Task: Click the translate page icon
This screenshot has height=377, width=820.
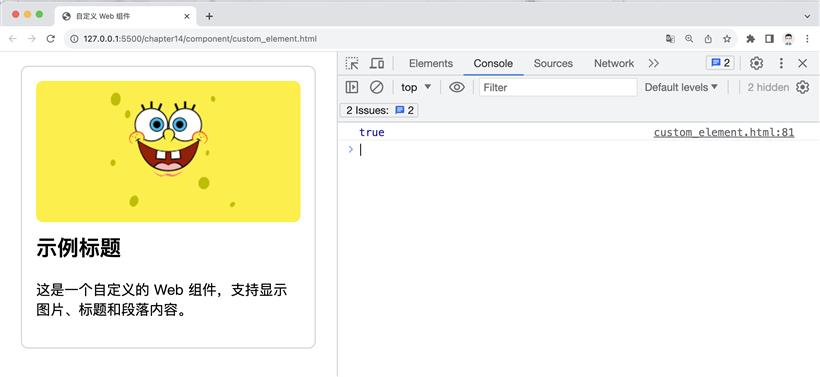Action: (x=670, y=39)
